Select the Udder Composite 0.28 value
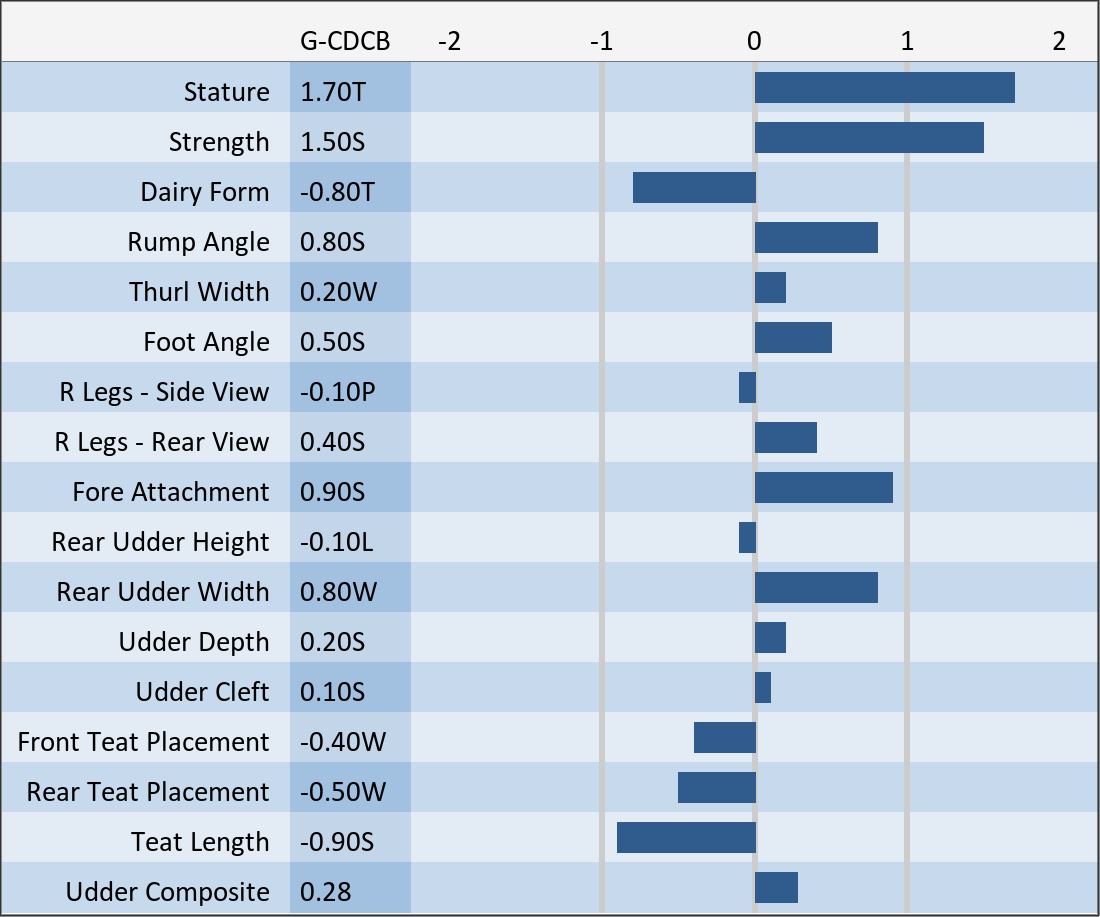Image resolution: width=1100 pixels, height=917 pixels. pos(326,892)
